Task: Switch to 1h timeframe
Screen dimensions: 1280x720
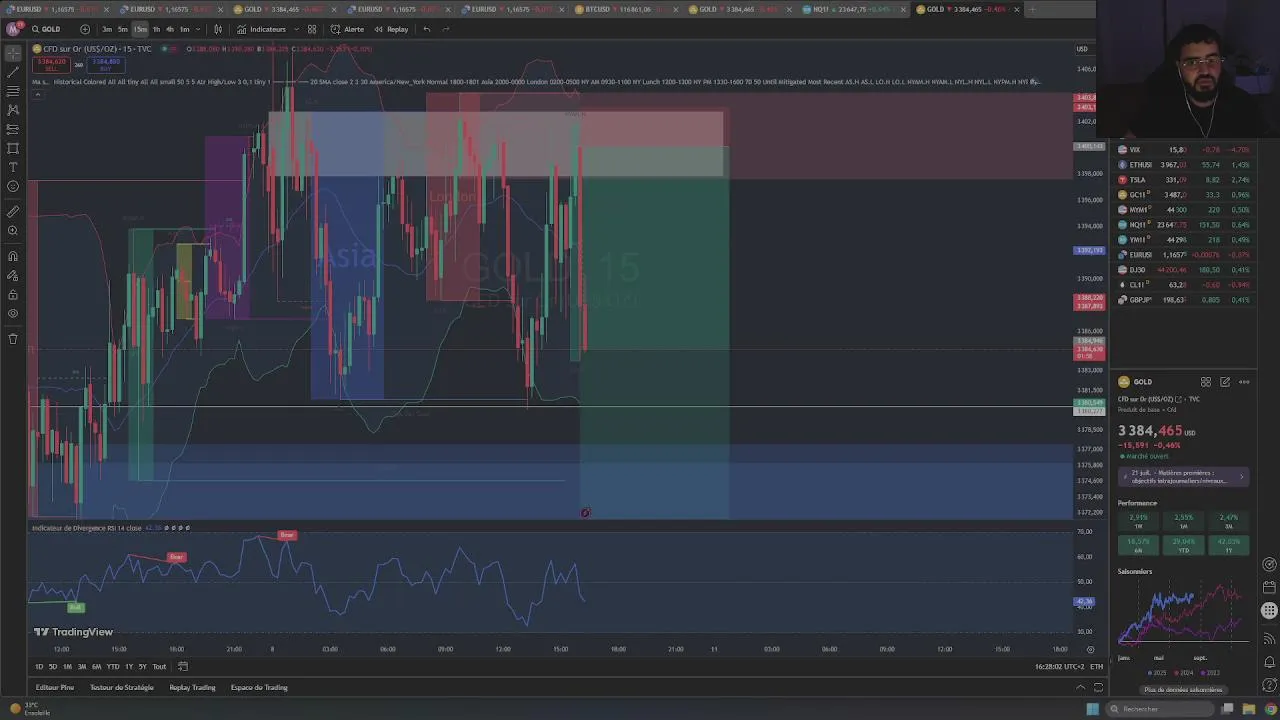Action: 156,29
